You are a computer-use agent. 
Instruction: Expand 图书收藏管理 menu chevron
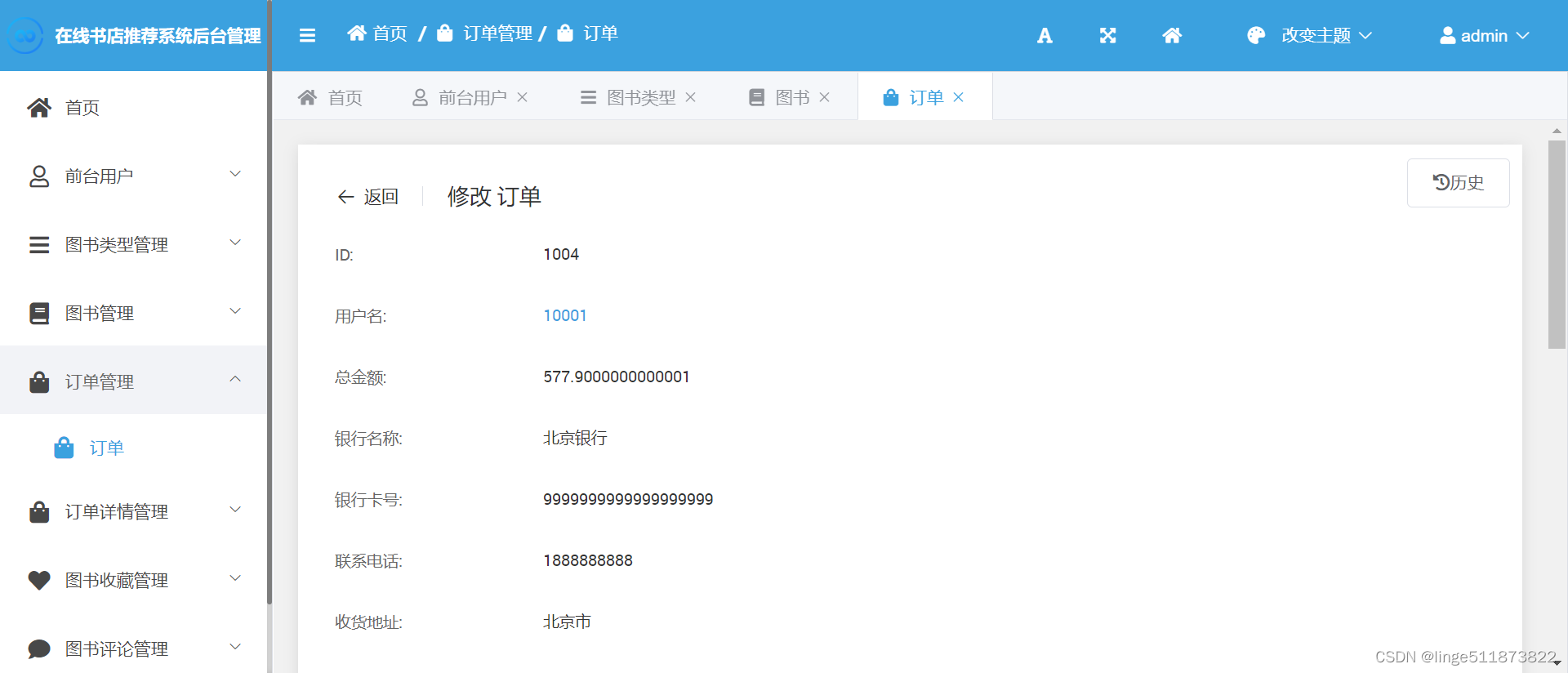click(235, 578)
